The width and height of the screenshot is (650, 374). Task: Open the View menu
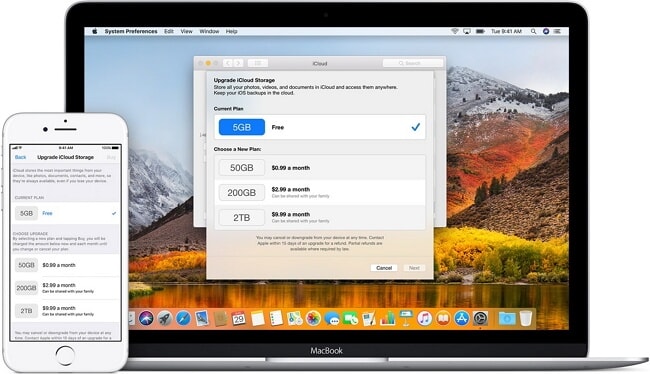click(187, 31)
